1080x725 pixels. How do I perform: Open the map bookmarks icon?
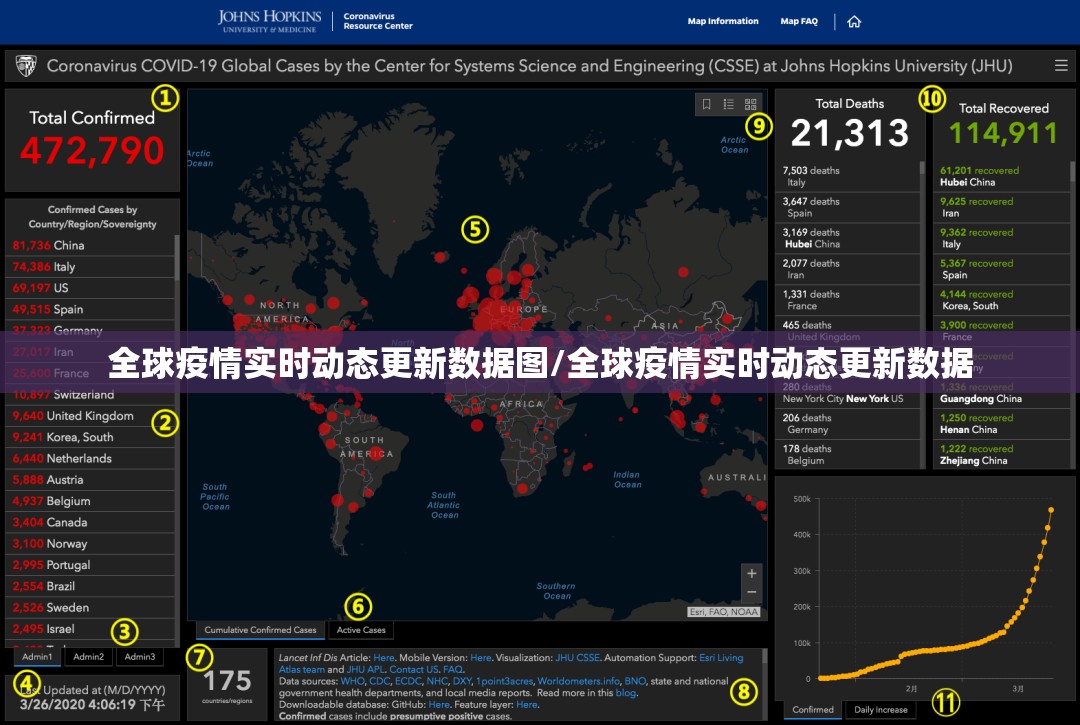707,104
